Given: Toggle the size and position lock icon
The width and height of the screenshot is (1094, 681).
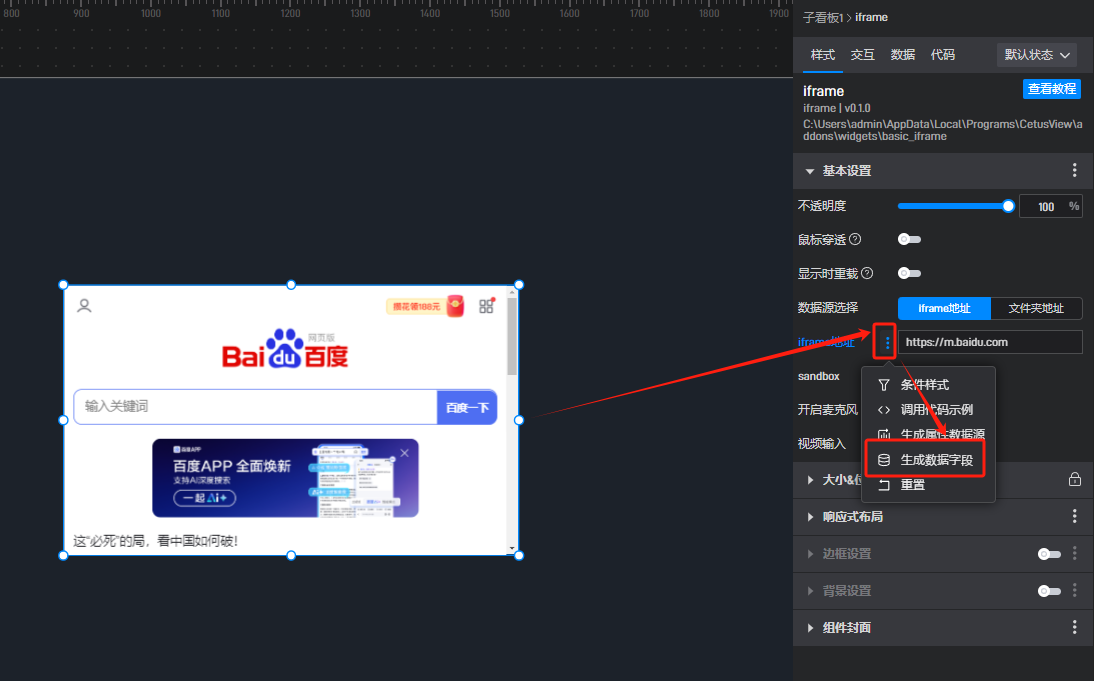Looking at the screenshot, I should pos(1074,479).
